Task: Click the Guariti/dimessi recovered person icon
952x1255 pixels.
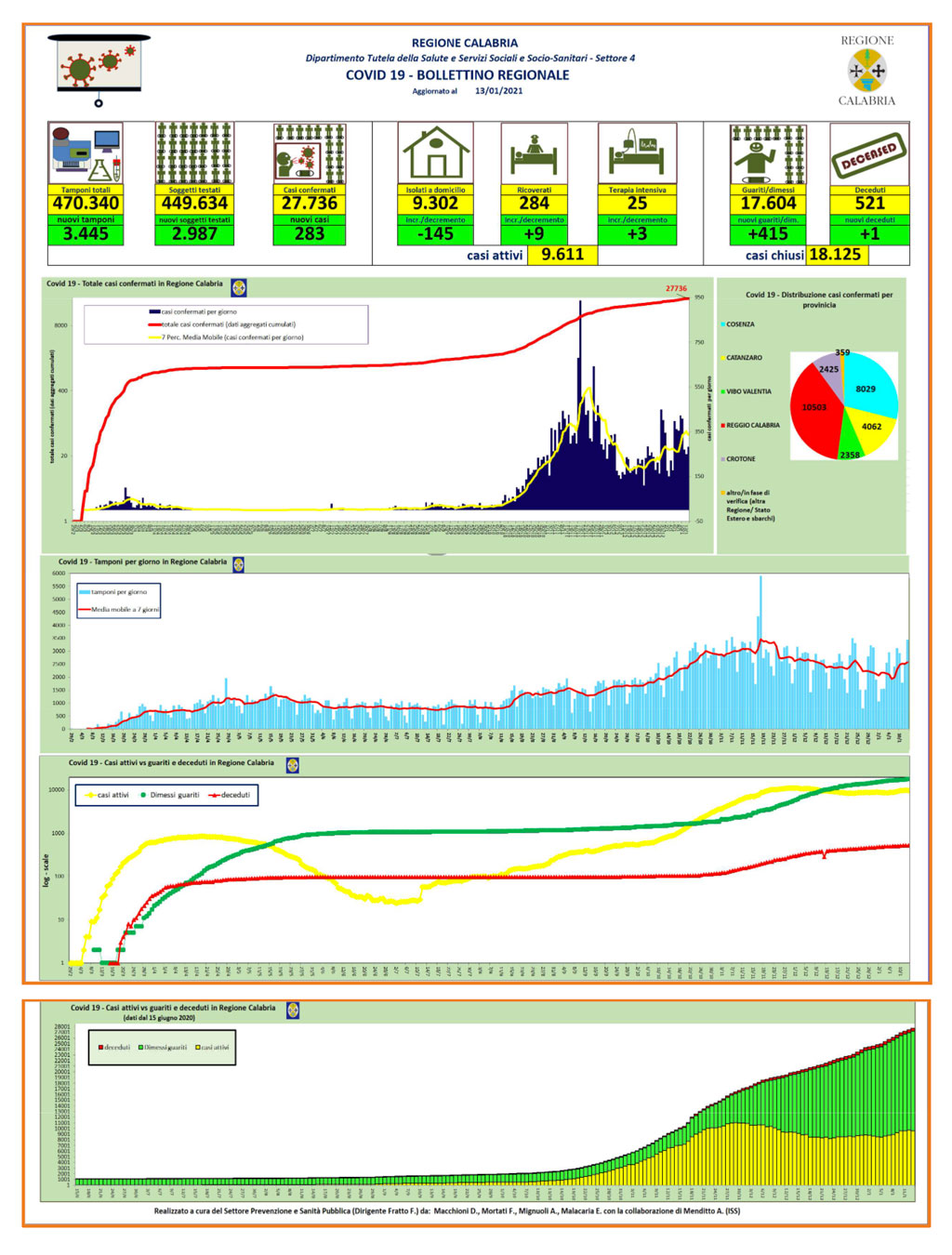Action: pos(768,153)
